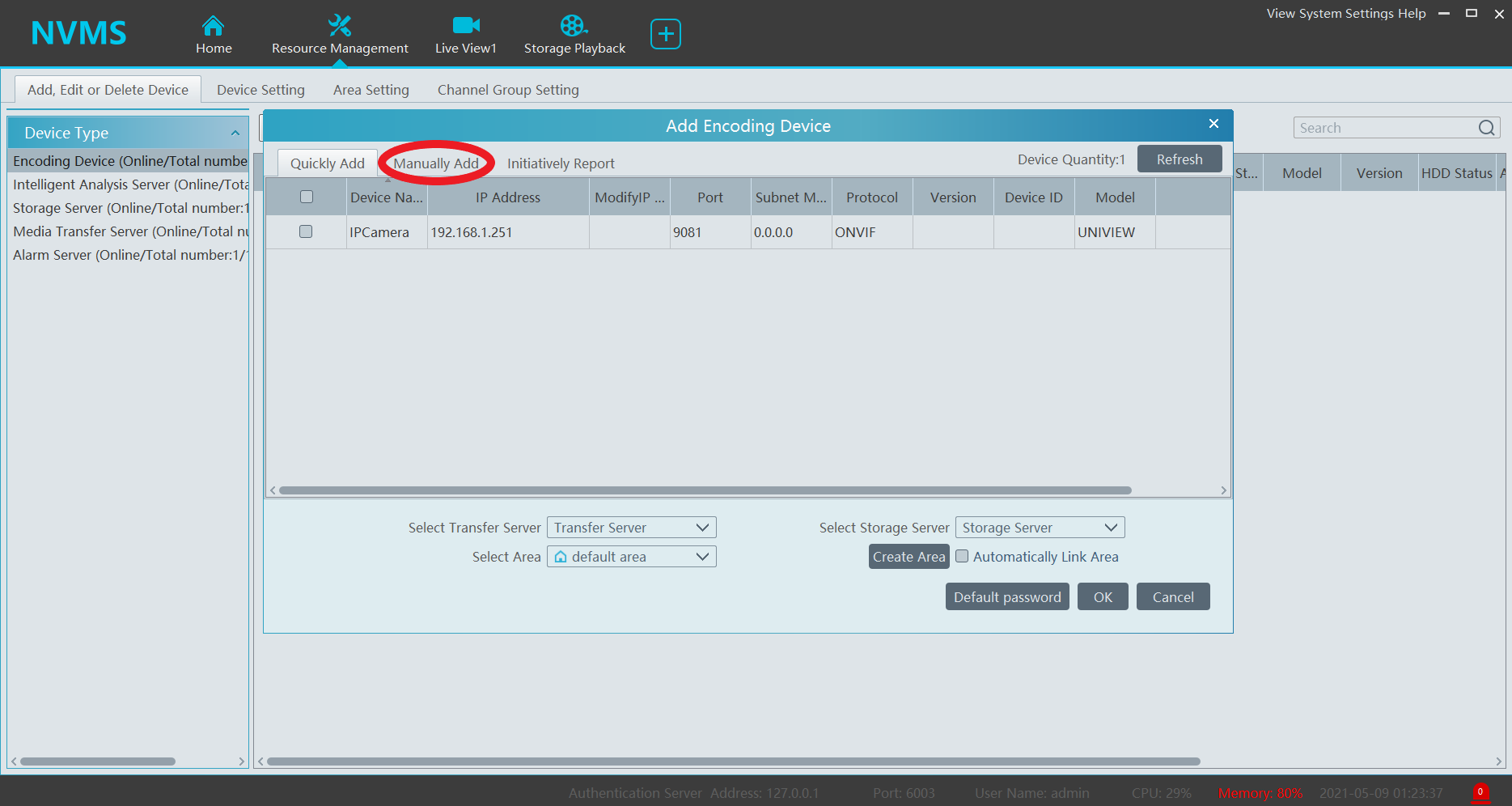Click the red alarm indicator icon

click(1480, 792)
